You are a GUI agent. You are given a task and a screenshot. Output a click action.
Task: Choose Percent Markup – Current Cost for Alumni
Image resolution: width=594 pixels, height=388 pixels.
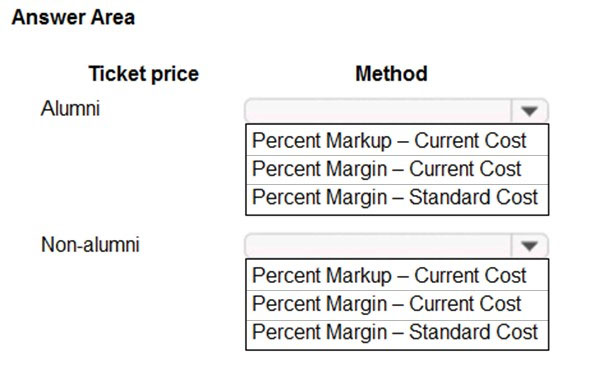point(397,140)
